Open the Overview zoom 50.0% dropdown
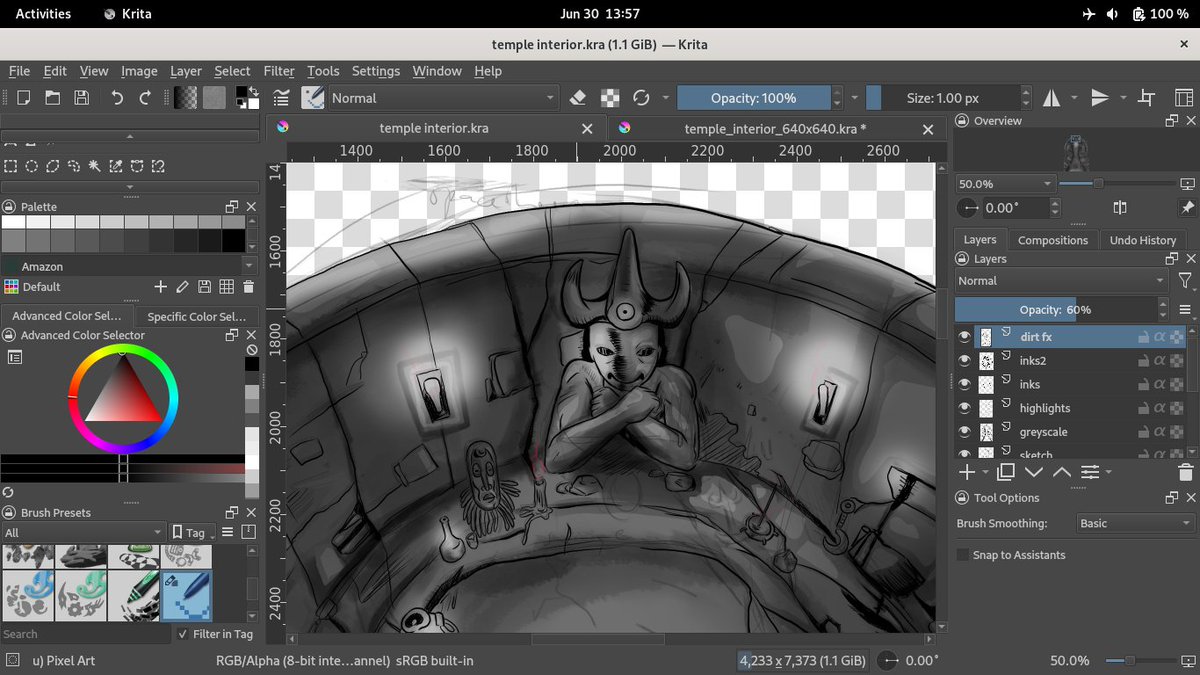 click(1005, 184)
